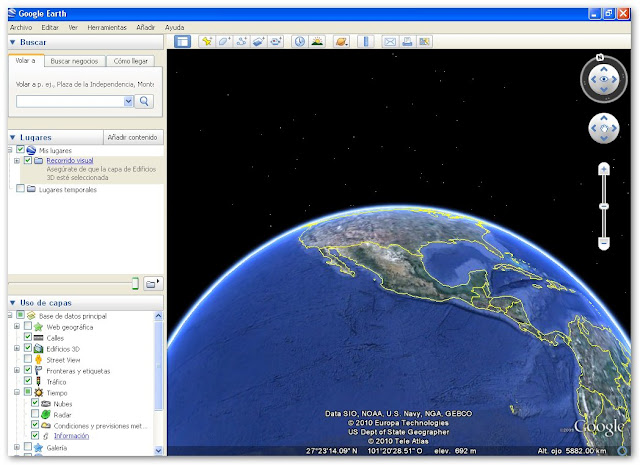Add a placemark with the pushpin icon
The image size is (640, 465).
207,42
